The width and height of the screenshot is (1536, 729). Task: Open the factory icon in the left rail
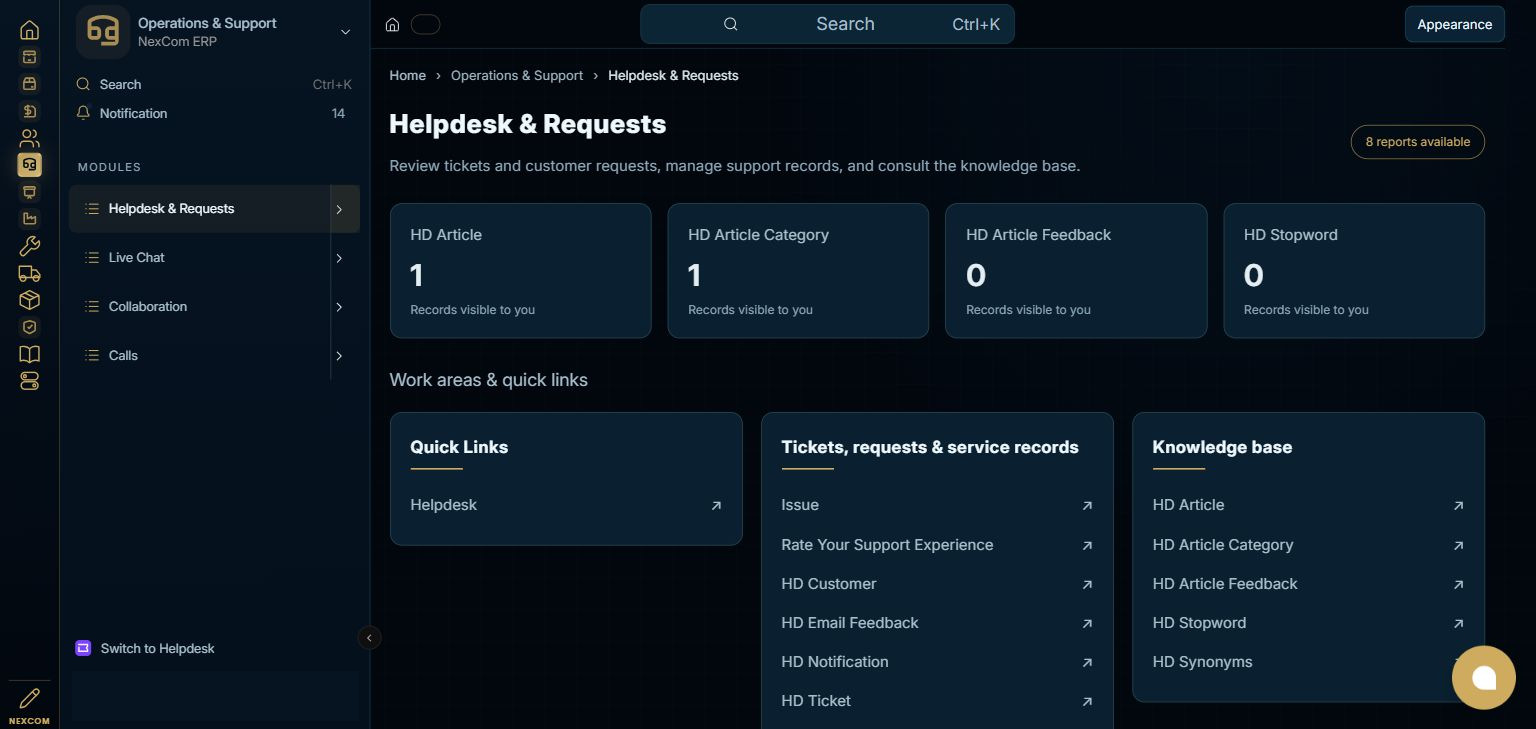coord(29,219)
